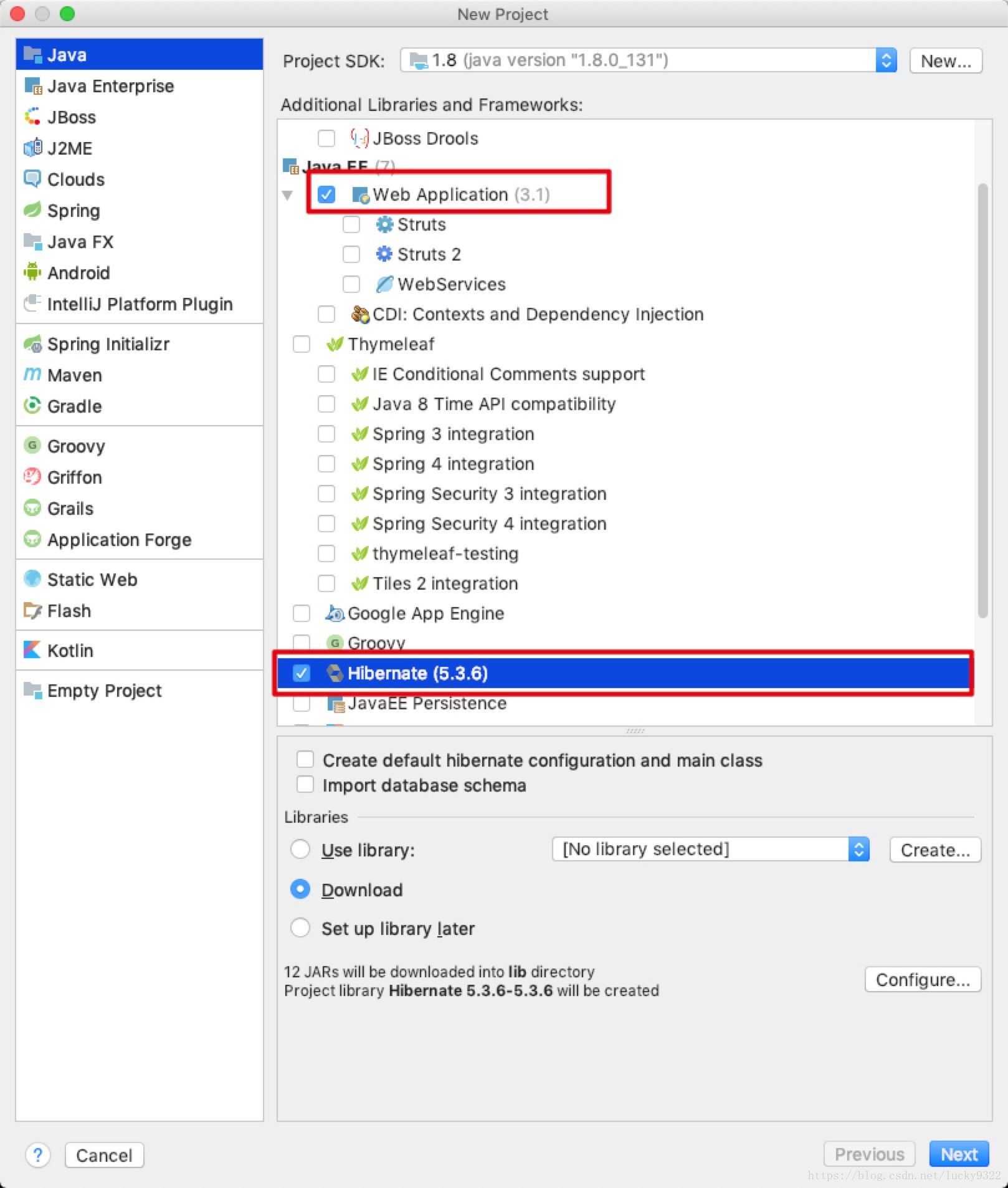Click the Gradle icon
Image resolution: width=1008 pixels, height=1188 pixels.
pyautogui.click(x=32, y=406)
